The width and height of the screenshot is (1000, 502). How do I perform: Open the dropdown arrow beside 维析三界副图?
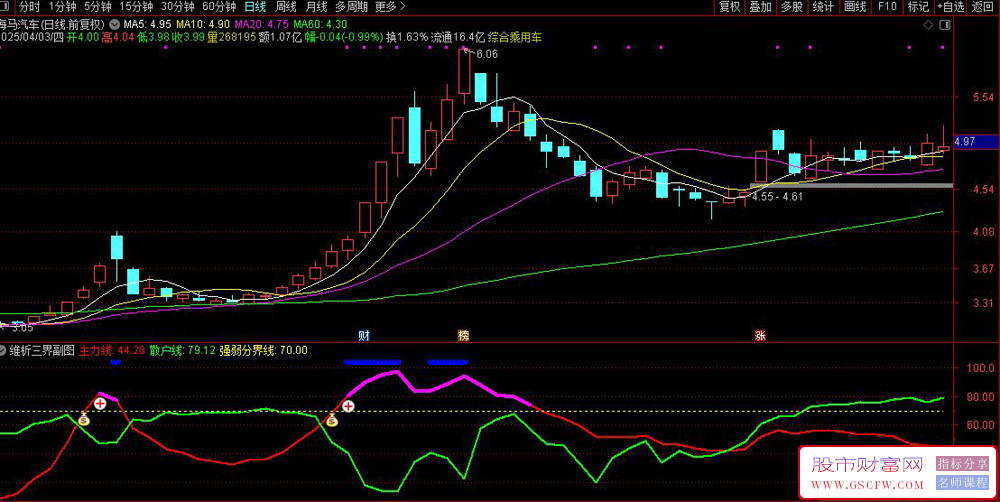click(3, 350)
